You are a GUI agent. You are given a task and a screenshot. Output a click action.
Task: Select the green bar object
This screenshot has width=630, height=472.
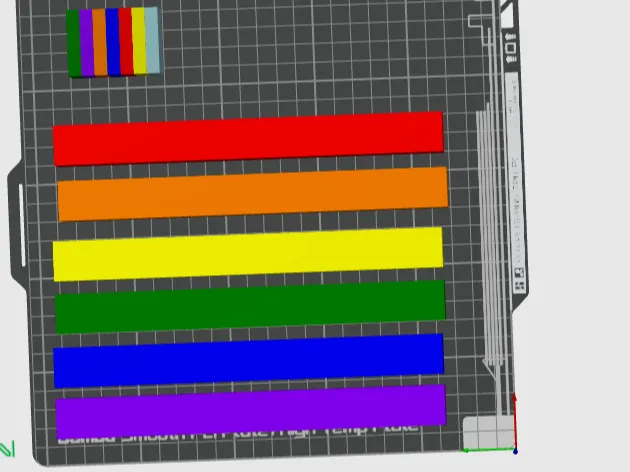250,307
